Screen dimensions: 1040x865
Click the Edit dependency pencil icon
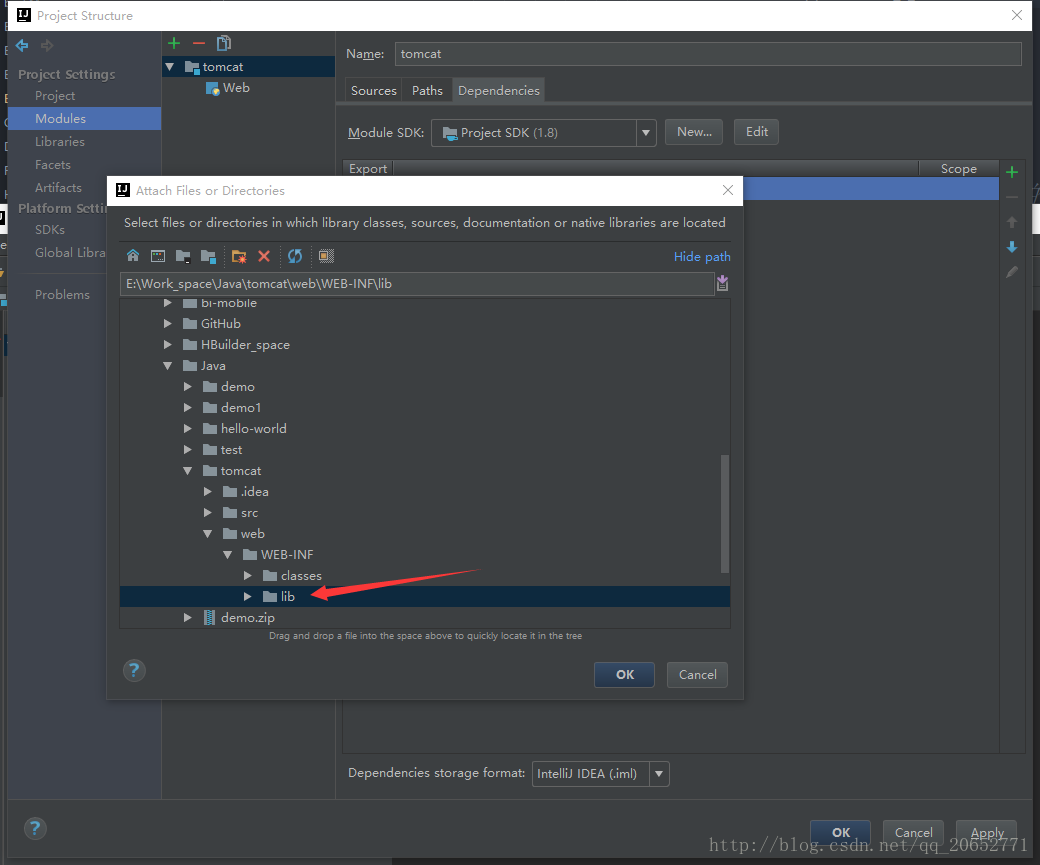point(1012,272)
